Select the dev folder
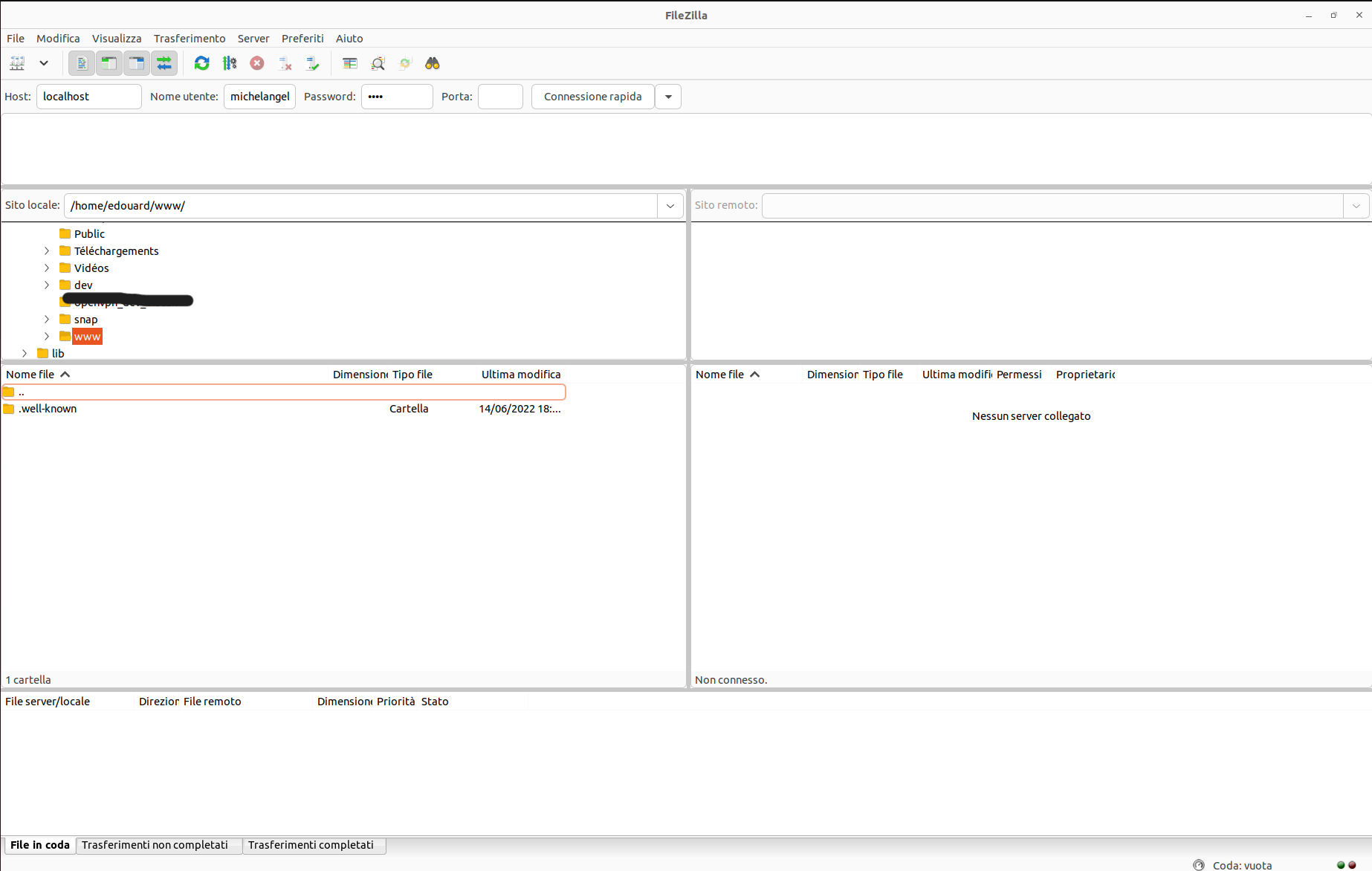Screen dimensions: 1372x871 (x=83, y=285)
